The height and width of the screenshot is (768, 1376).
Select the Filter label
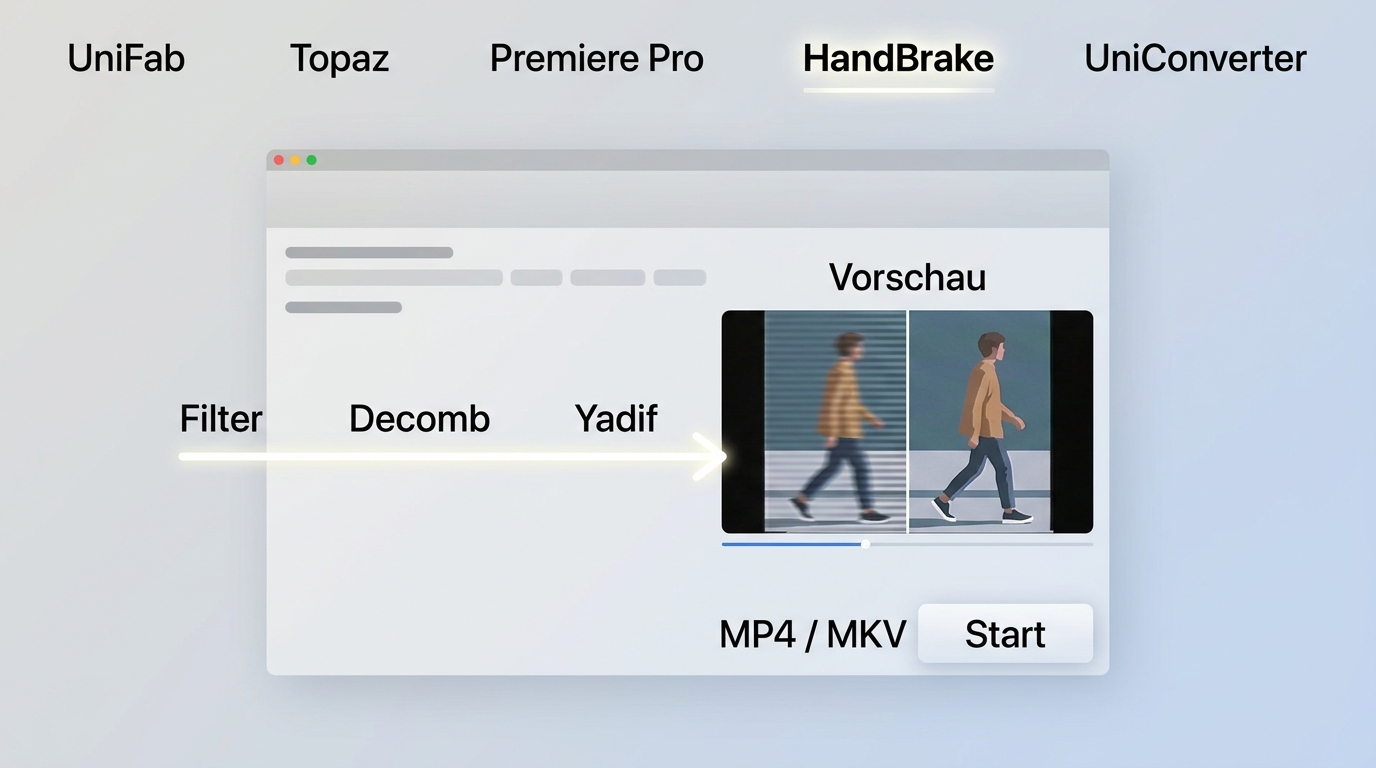[221, 418]
